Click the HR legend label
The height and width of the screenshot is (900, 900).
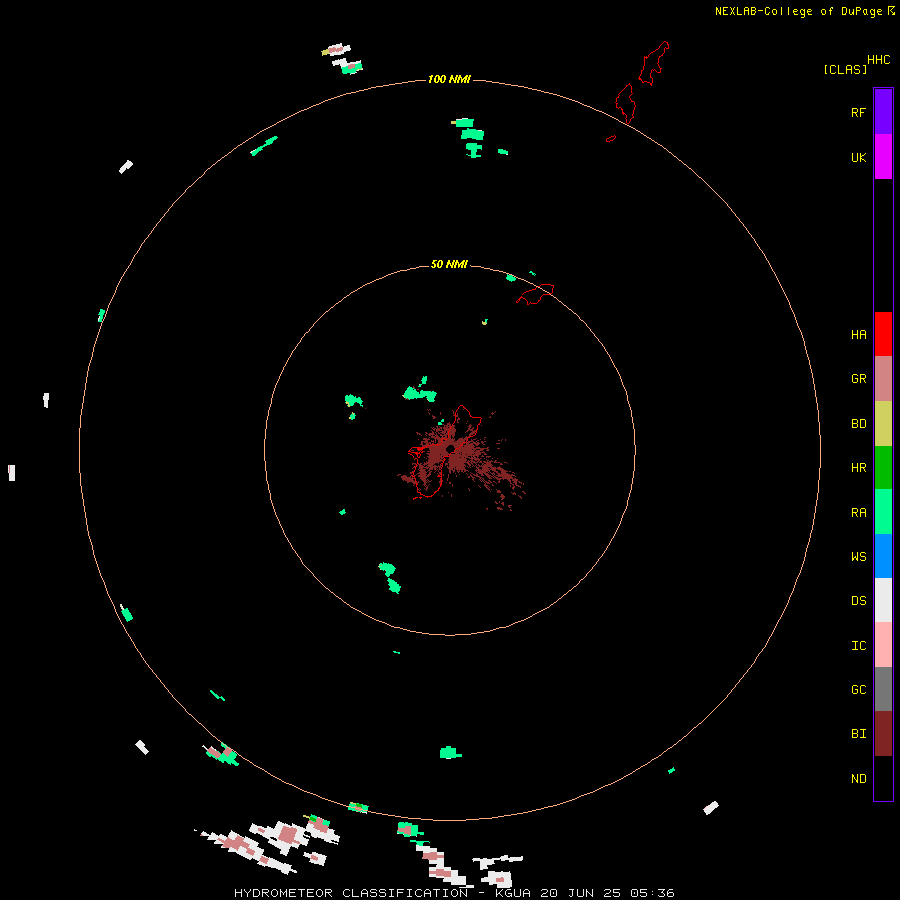[x=858, y=468]
